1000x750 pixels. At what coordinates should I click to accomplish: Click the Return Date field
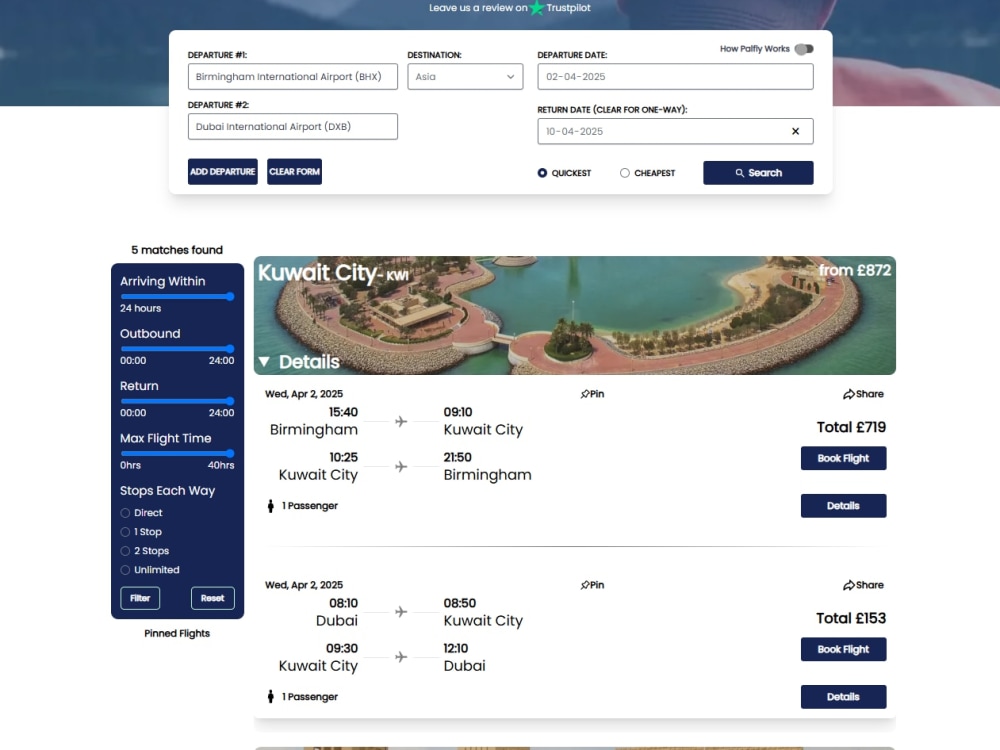coord(675,131)
